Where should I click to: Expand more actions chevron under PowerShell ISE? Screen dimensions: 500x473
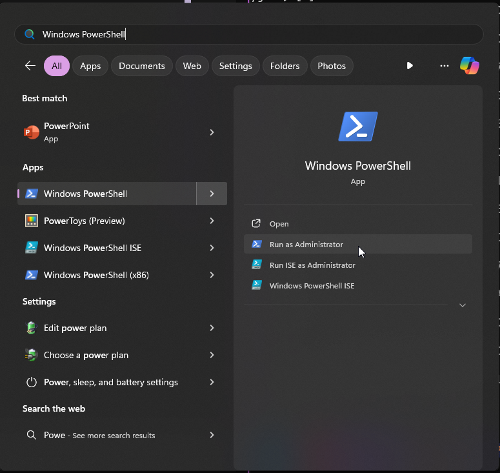coord(462,305)
